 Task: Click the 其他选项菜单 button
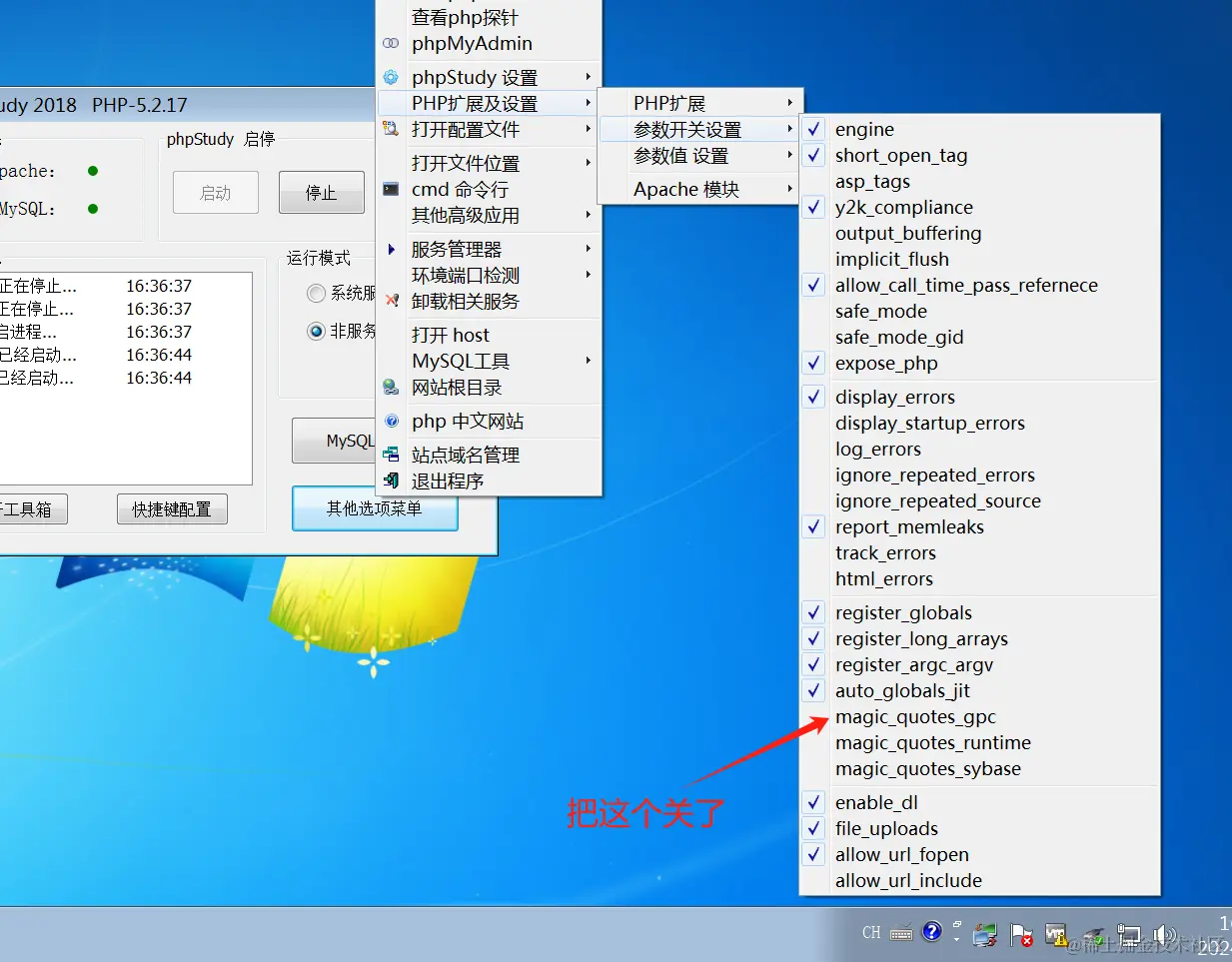(375, 508)
